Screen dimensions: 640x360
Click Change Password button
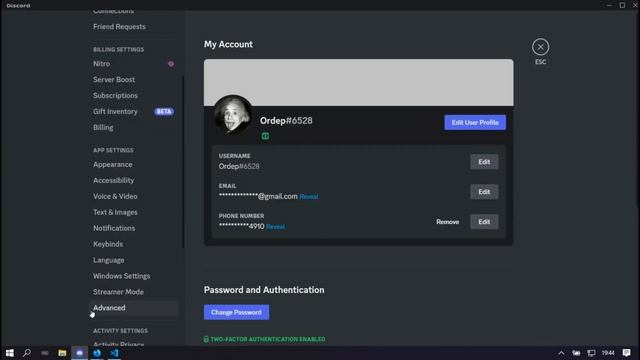point(236,312)
